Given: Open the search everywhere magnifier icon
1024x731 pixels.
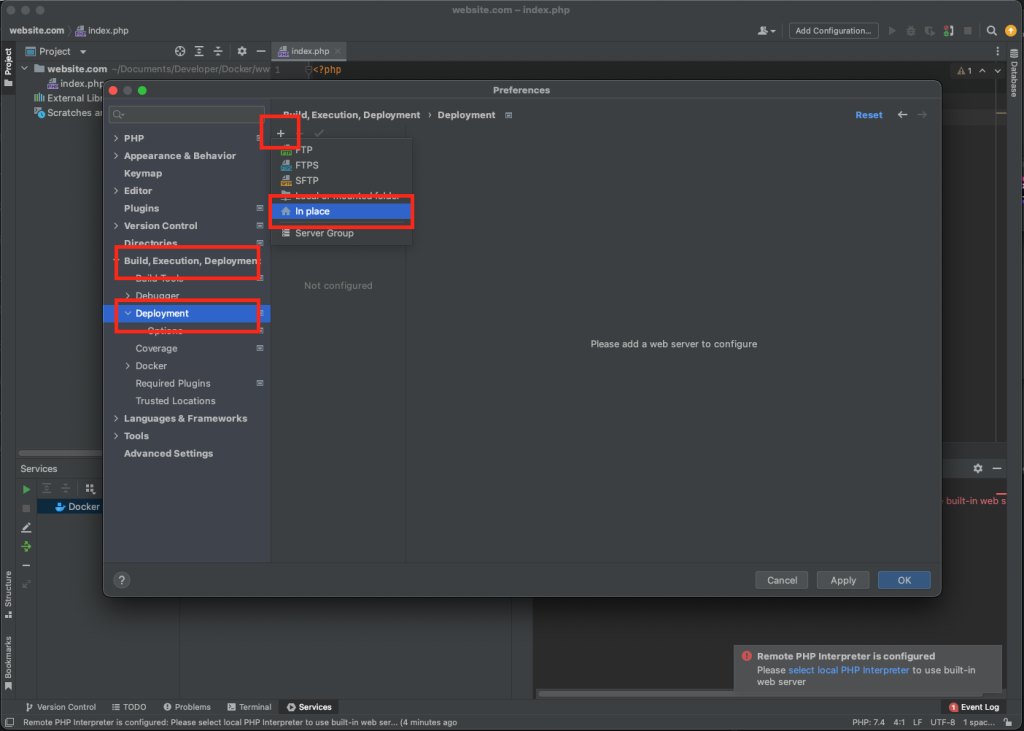Looking at the screenshot, I should 991,31.
